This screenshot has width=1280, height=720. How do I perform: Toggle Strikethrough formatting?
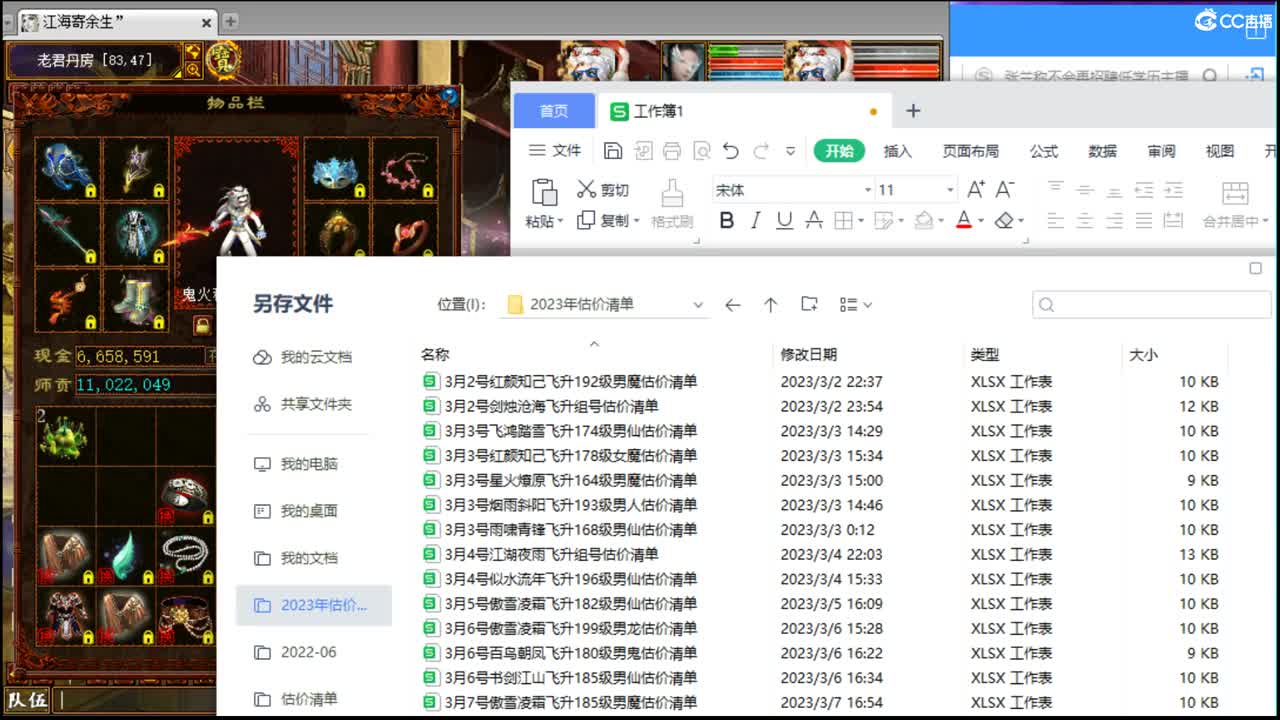pyautogui.click(x=814, y=221)
